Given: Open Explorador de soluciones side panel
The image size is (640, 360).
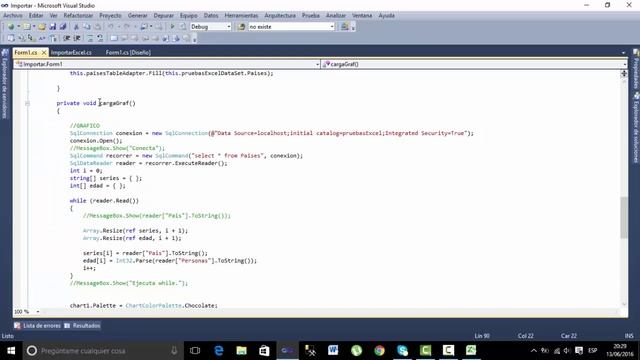Looking at the screenshot, I should click(x=636, y=128).
